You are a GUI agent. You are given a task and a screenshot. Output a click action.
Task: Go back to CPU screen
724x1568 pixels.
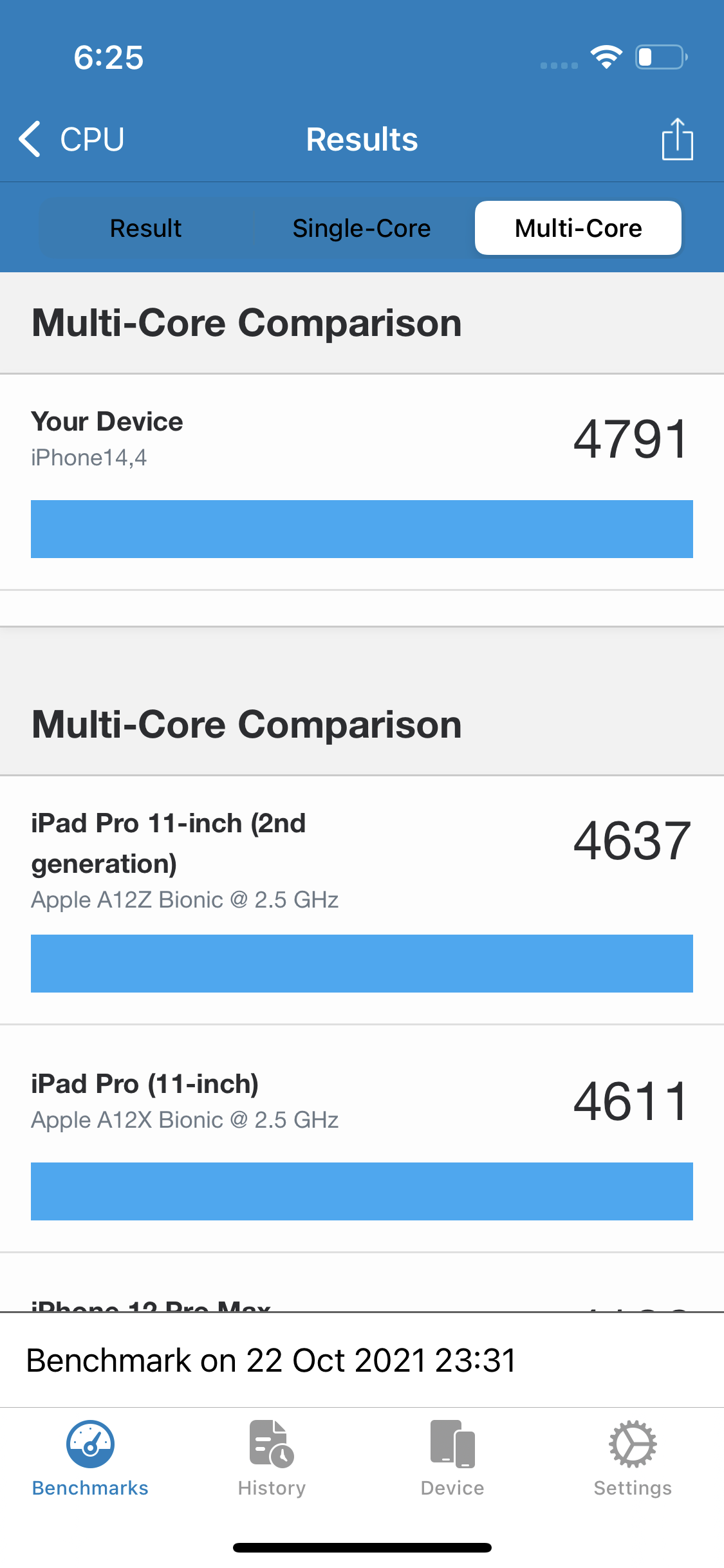click(x=91, y=139)
